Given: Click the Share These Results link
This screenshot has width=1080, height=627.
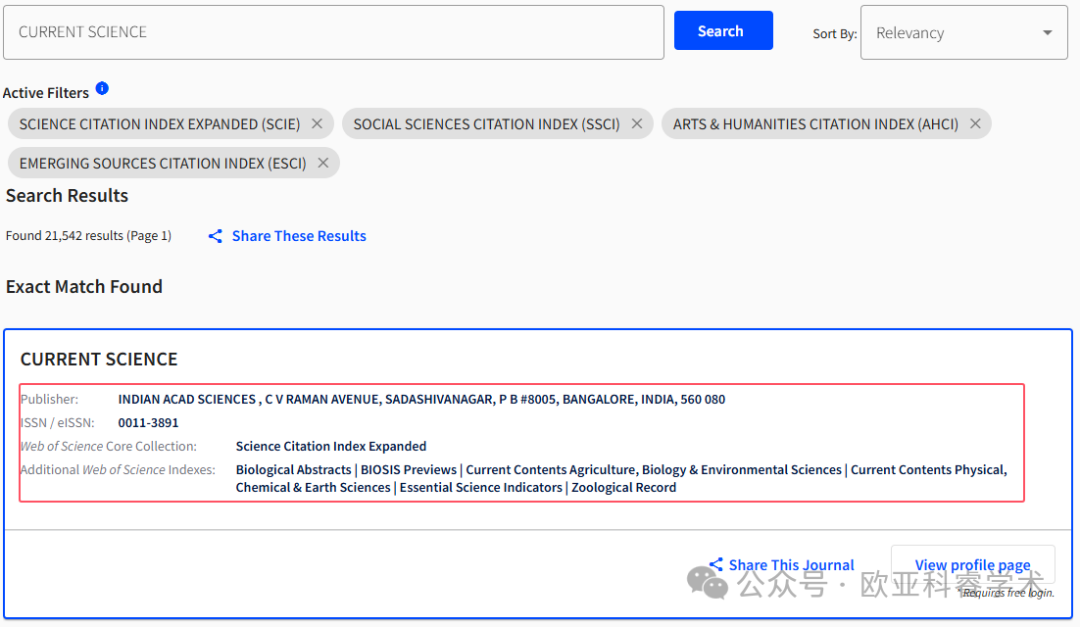Looking at the screenshot, I should pos(299,236).
